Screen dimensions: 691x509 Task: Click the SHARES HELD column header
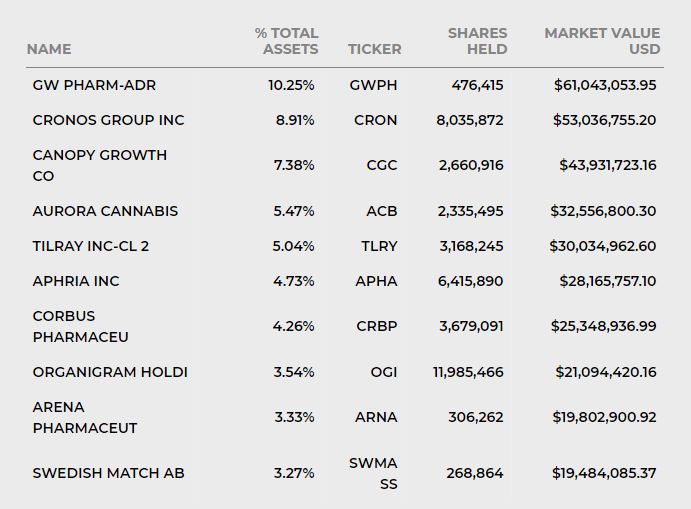click(x=477, y=41)
